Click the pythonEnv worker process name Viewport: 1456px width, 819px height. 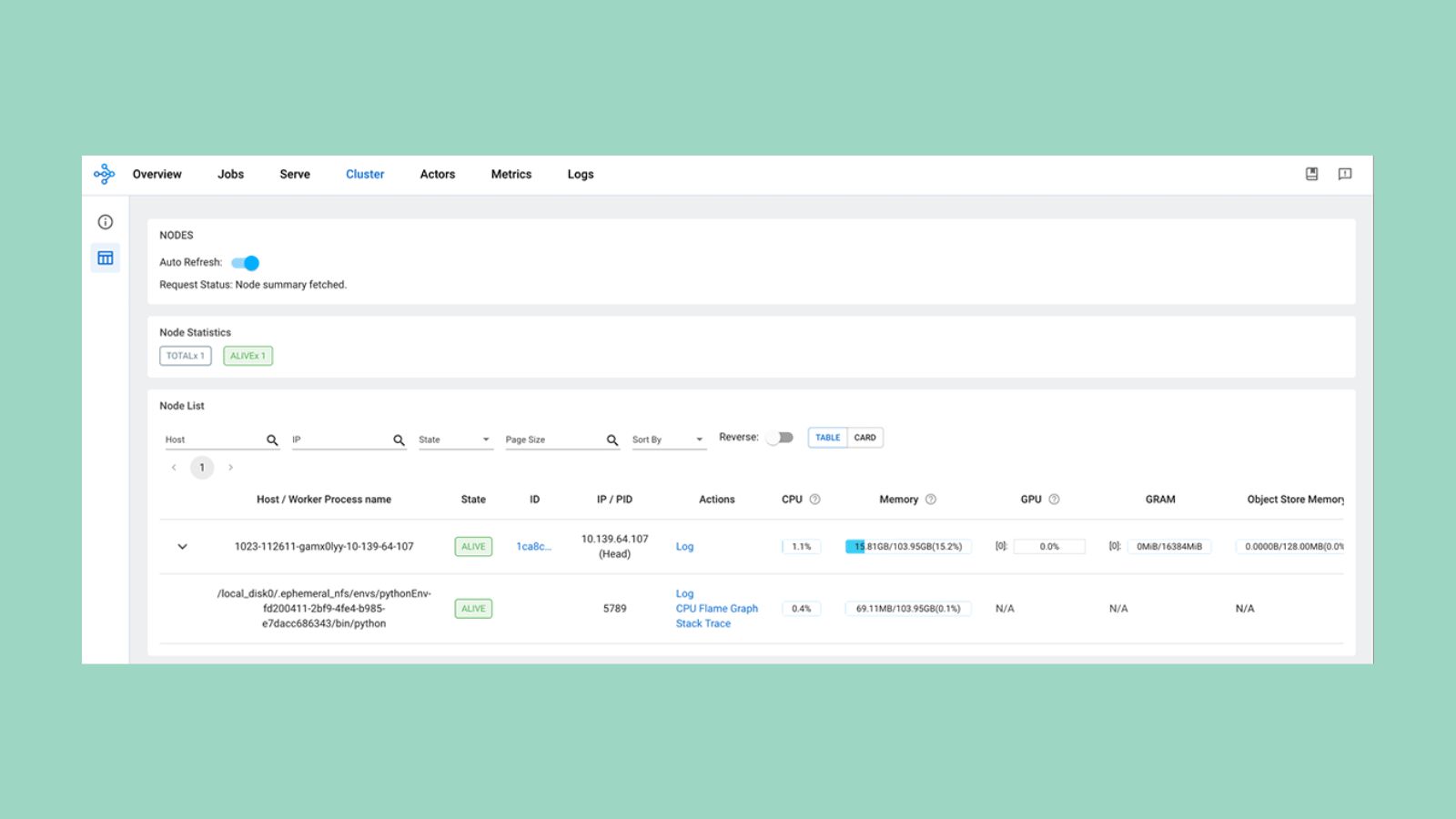click(x=324, y=609)
